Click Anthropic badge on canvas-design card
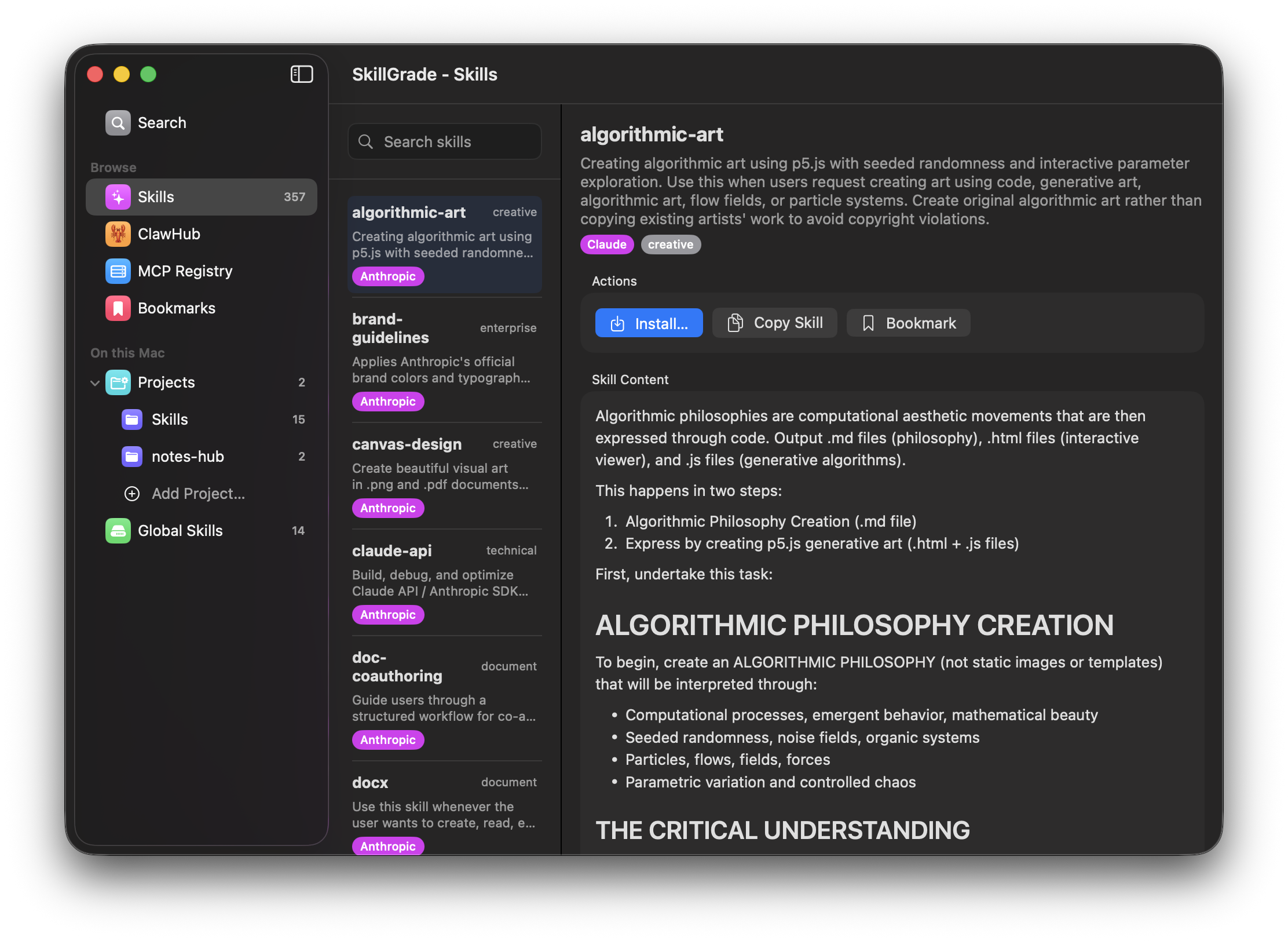1288x941 pixels. [x=388, y=508]
